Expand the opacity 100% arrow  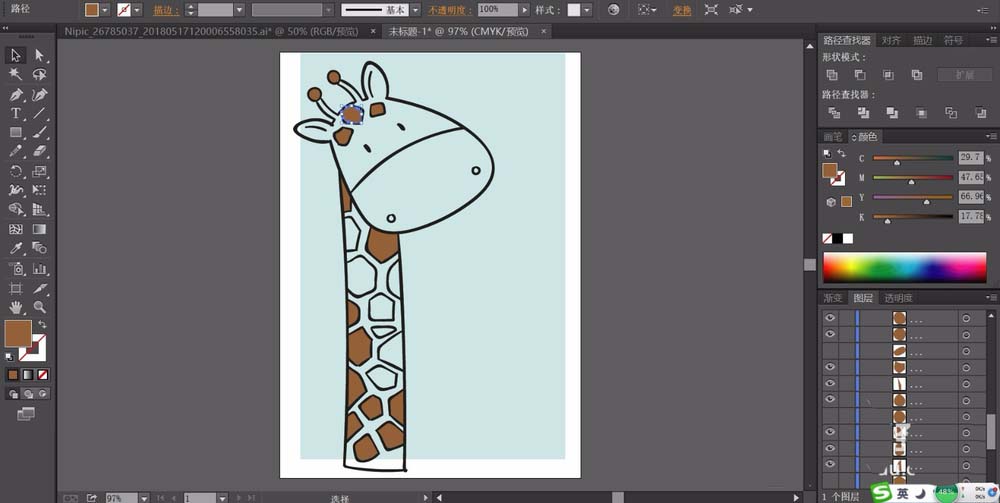click(524, 10)
